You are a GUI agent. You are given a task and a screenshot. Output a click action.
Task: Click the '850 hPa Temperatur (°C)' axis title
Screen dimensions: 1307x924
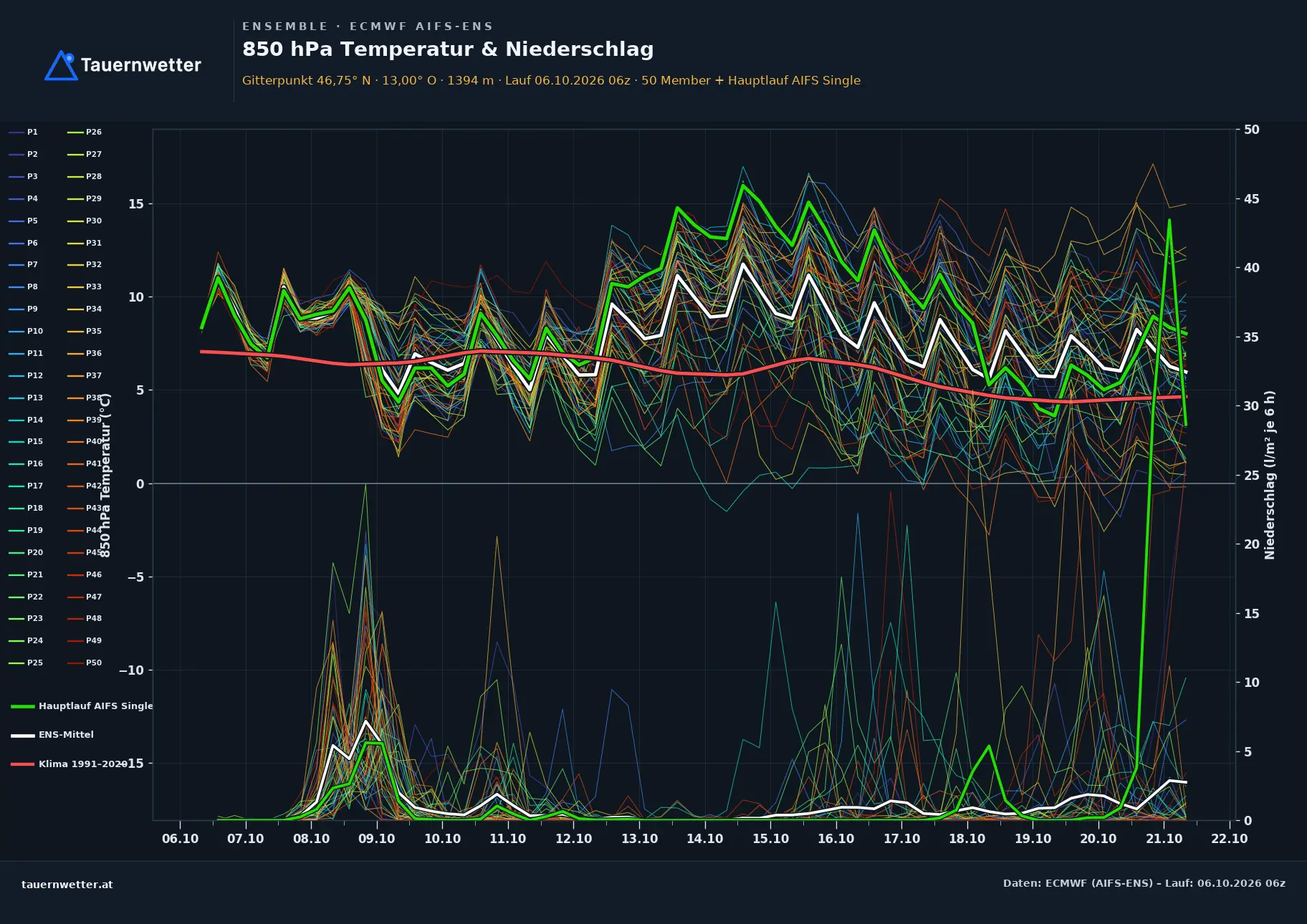[105, 475]
